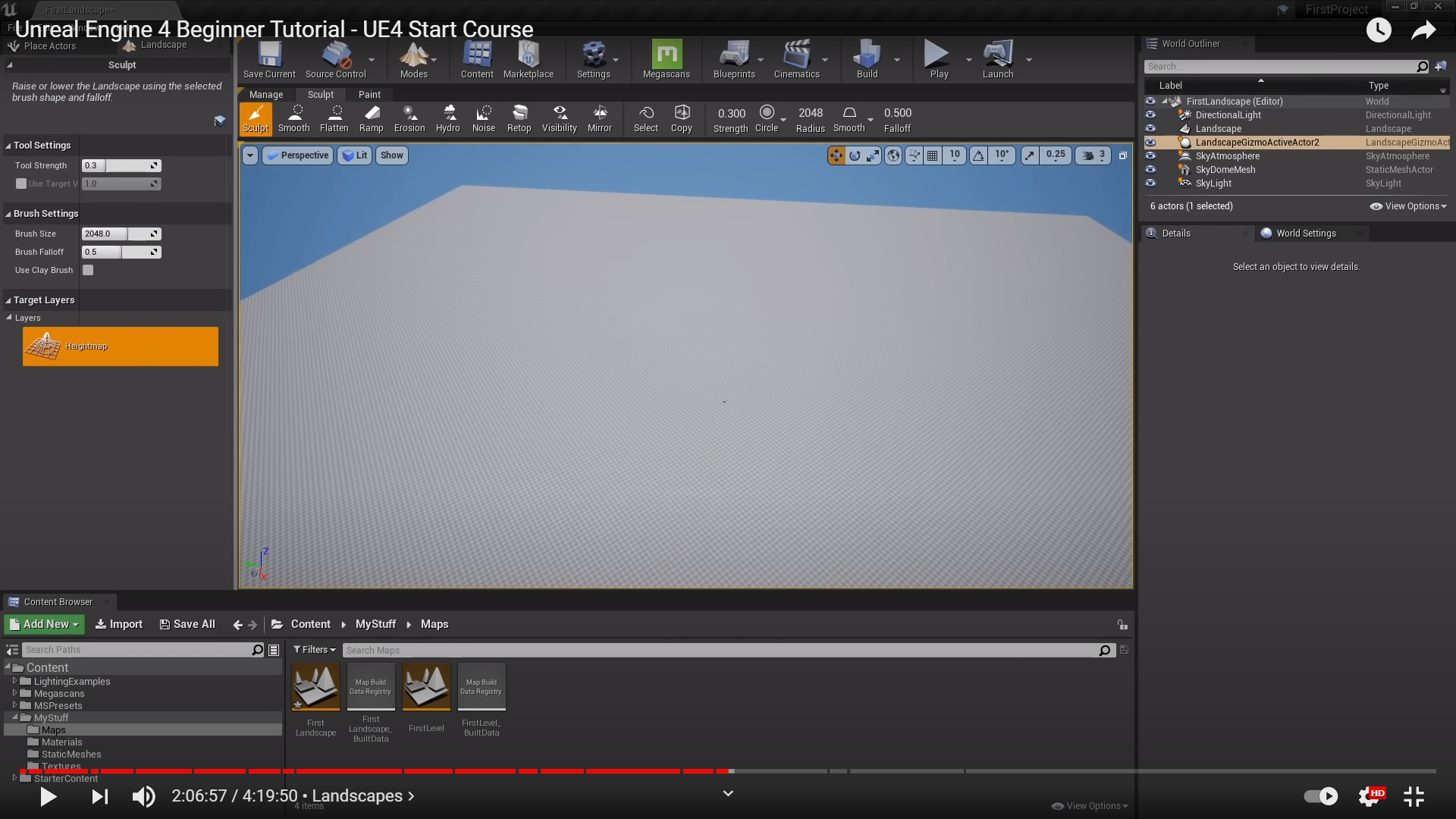Open View Options in World Outliner
The height and width of the screenshot is (819, 1456).
[x=1408, y=206]
